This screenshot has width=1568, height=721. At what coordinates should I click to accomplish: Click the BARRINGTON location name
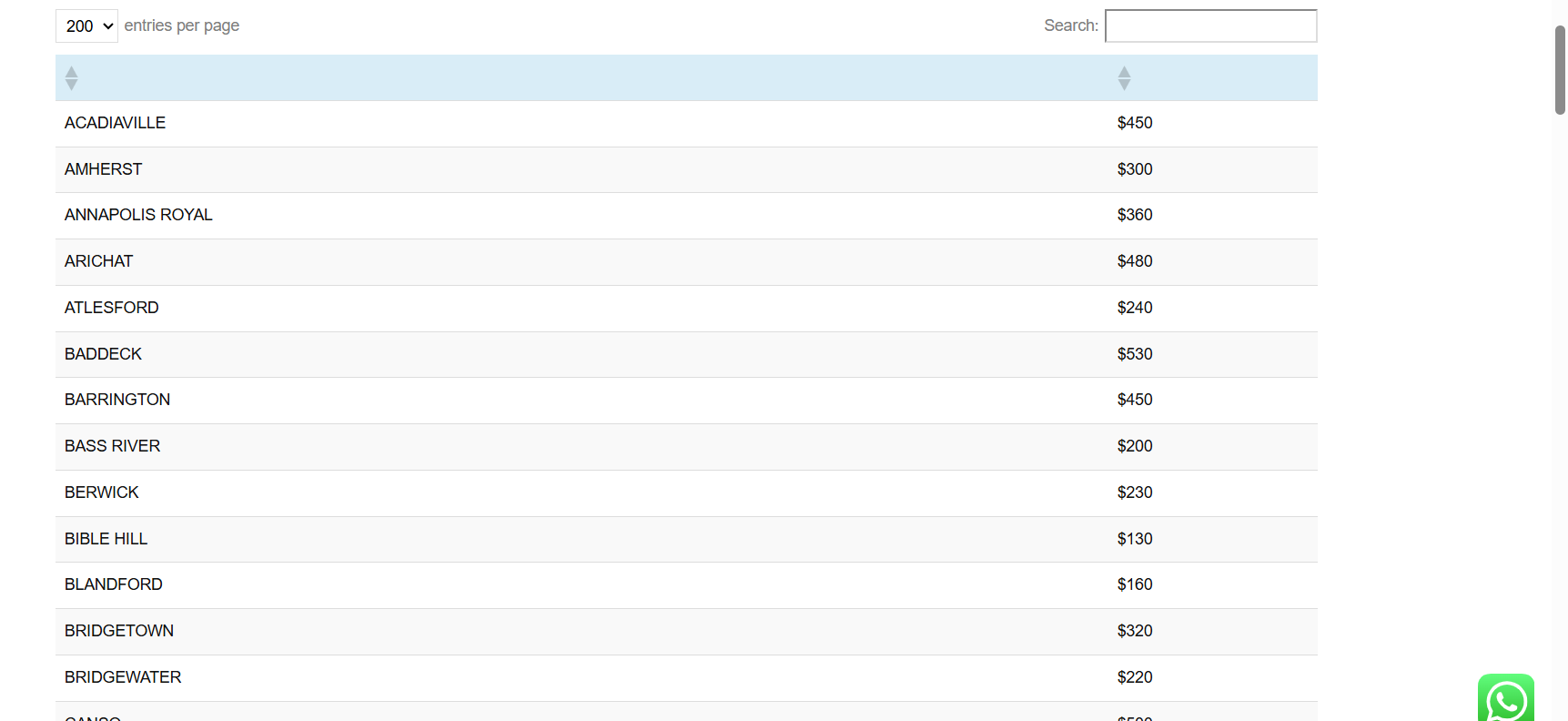(x=117, y=400)
